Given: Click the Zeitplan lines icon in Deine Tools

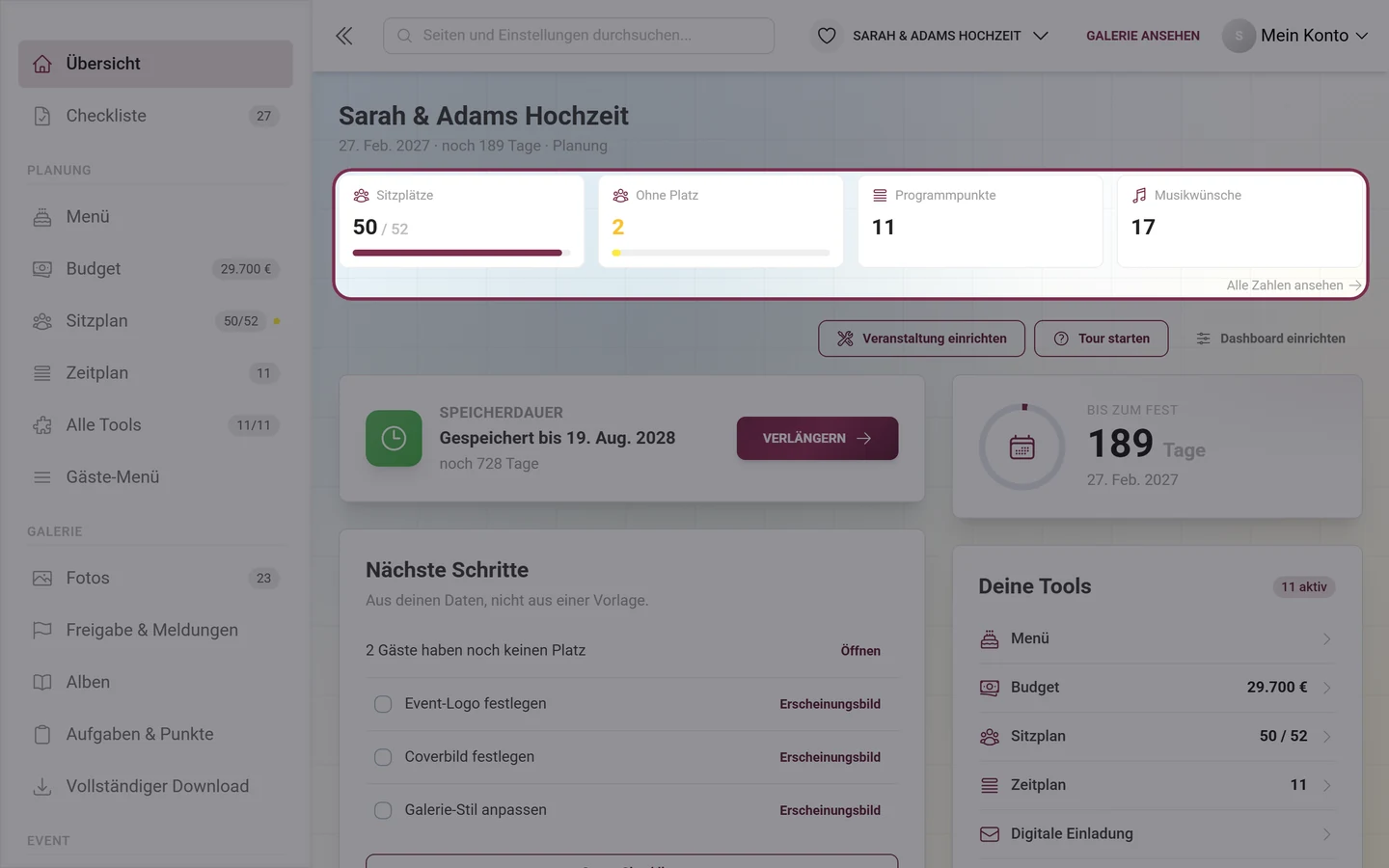Looking at the screenshot, I should tap(990, 785).
